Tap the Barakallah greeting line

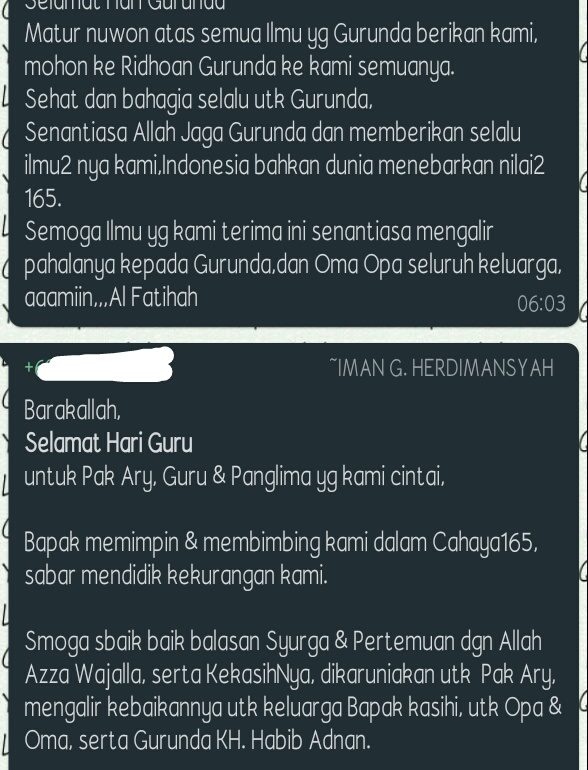pyautogui.click(x=72, y=410)
